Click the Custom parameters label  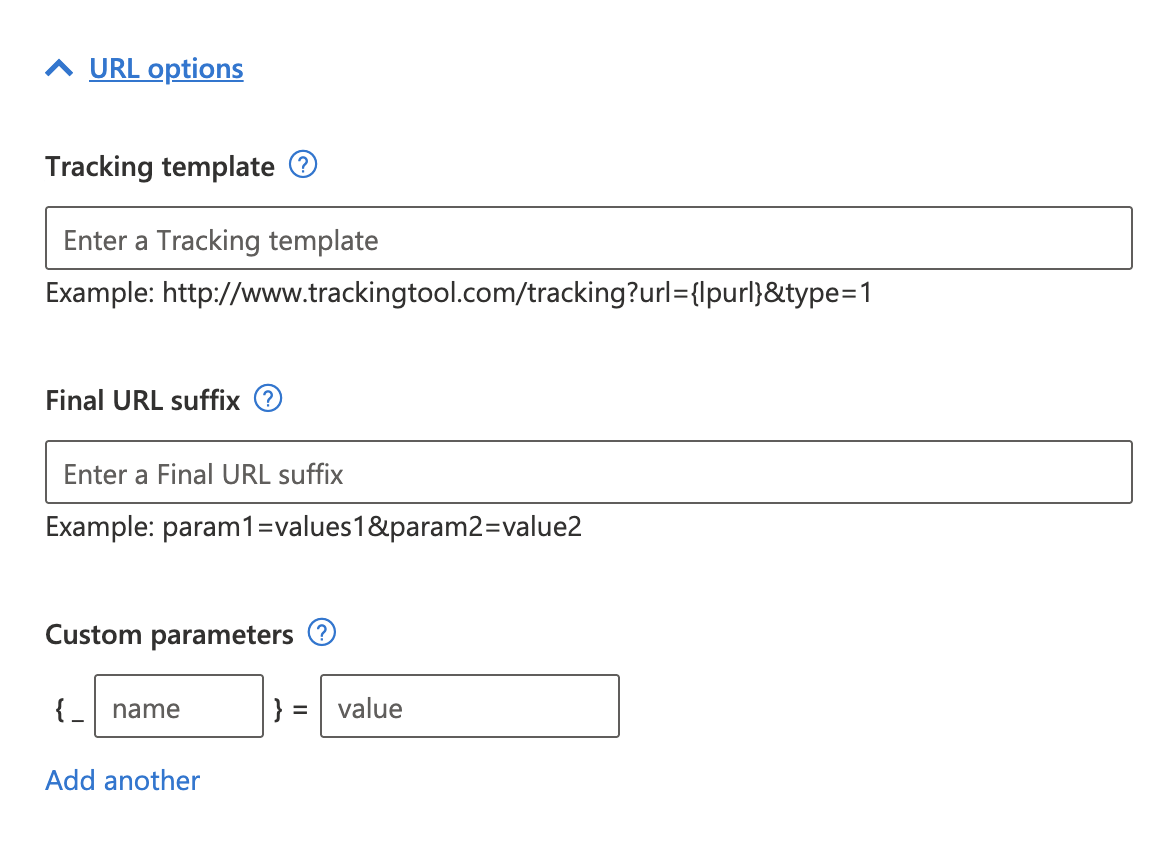(x=169, y=635)
